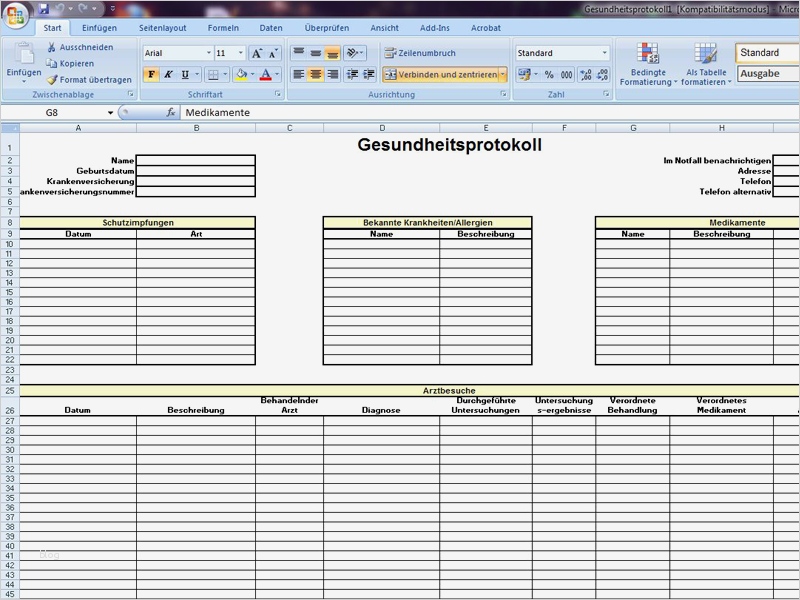Open the Schriftfarbe color dropdown arrow

[x=278, y=74]
